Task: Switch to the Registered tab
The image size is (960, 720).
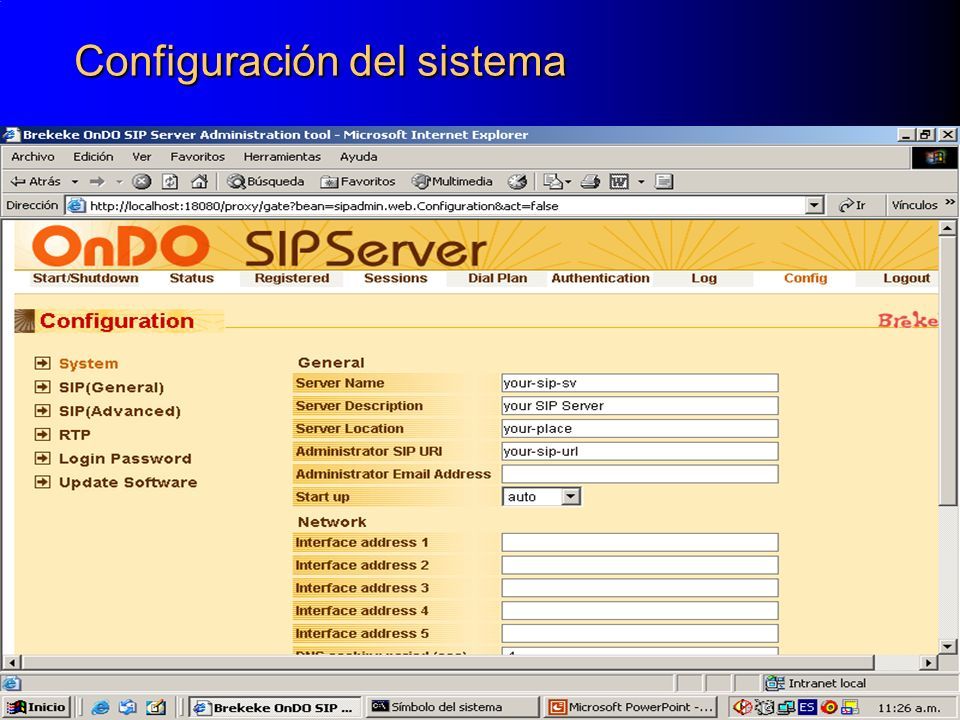Action: coord(291,278)
